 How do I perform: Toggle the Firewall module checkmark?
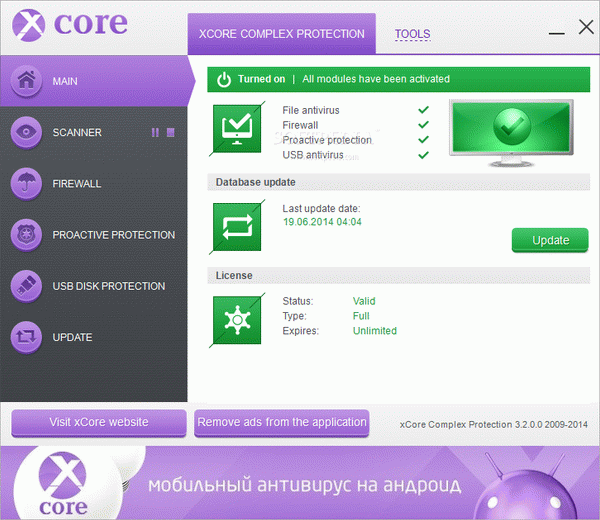point(423,125)
